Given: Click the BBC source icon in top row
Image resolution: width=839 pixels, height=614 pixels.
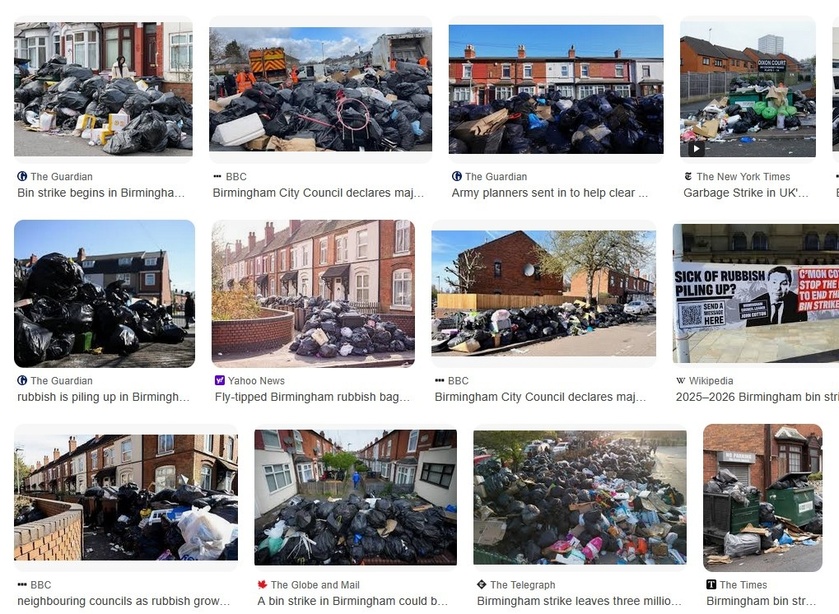Looking at the screenshot, I should tap(217, 176).
